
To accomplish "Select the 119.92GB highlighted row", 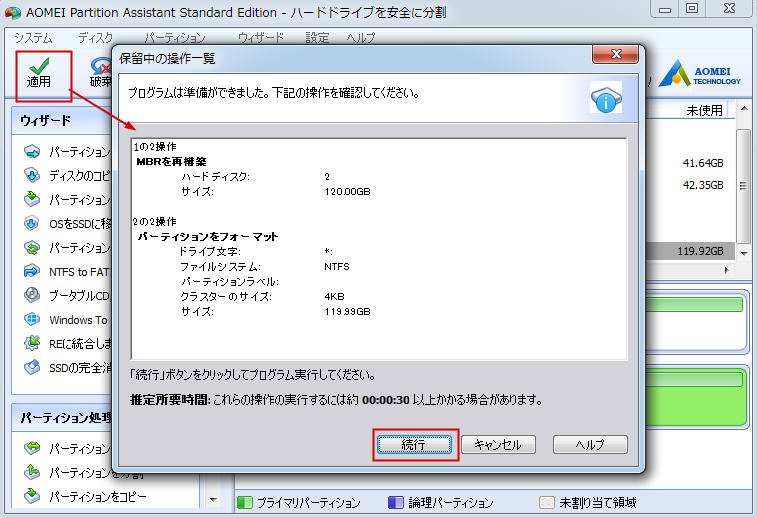I will pos(690,251).
